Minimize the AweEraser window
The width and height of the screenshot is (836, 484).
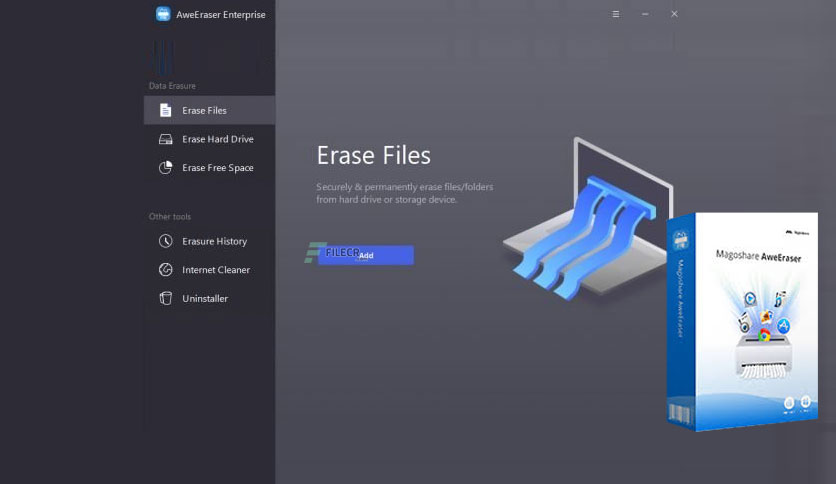click(x=645, y=14)
